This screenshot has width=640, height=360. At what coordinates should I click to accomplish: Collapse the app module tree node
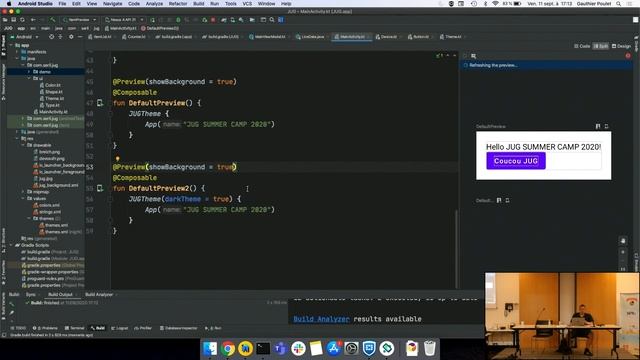(11, 45)
